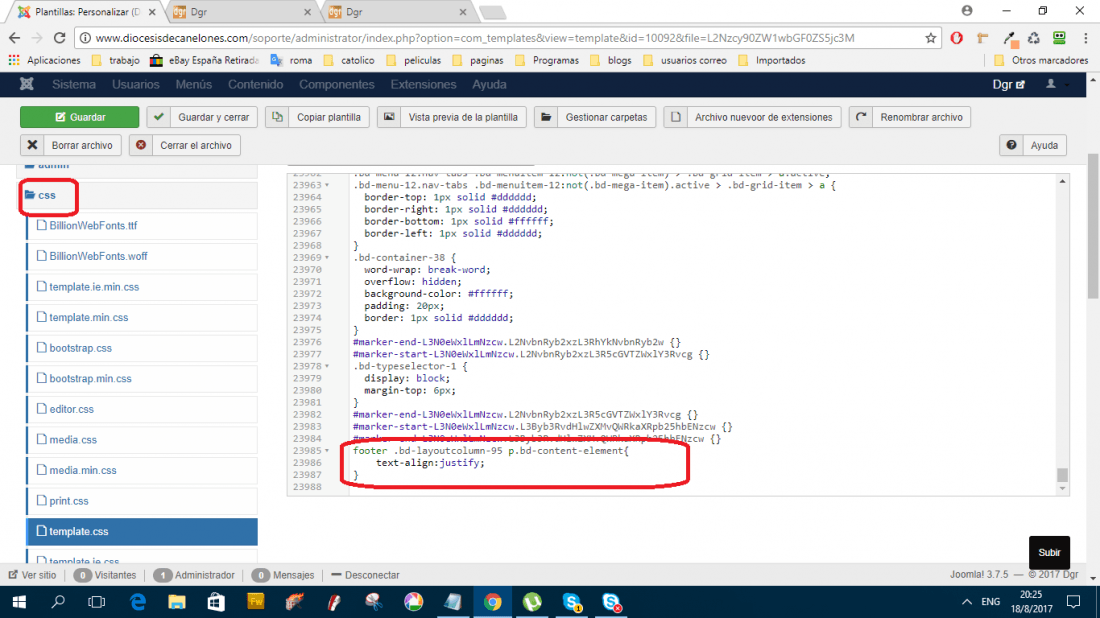Image resolution: width=1100 pixels, height=618 pixels.
Task: Click the code editor vertical scrollbar thumb
Action: (1062, 475)
